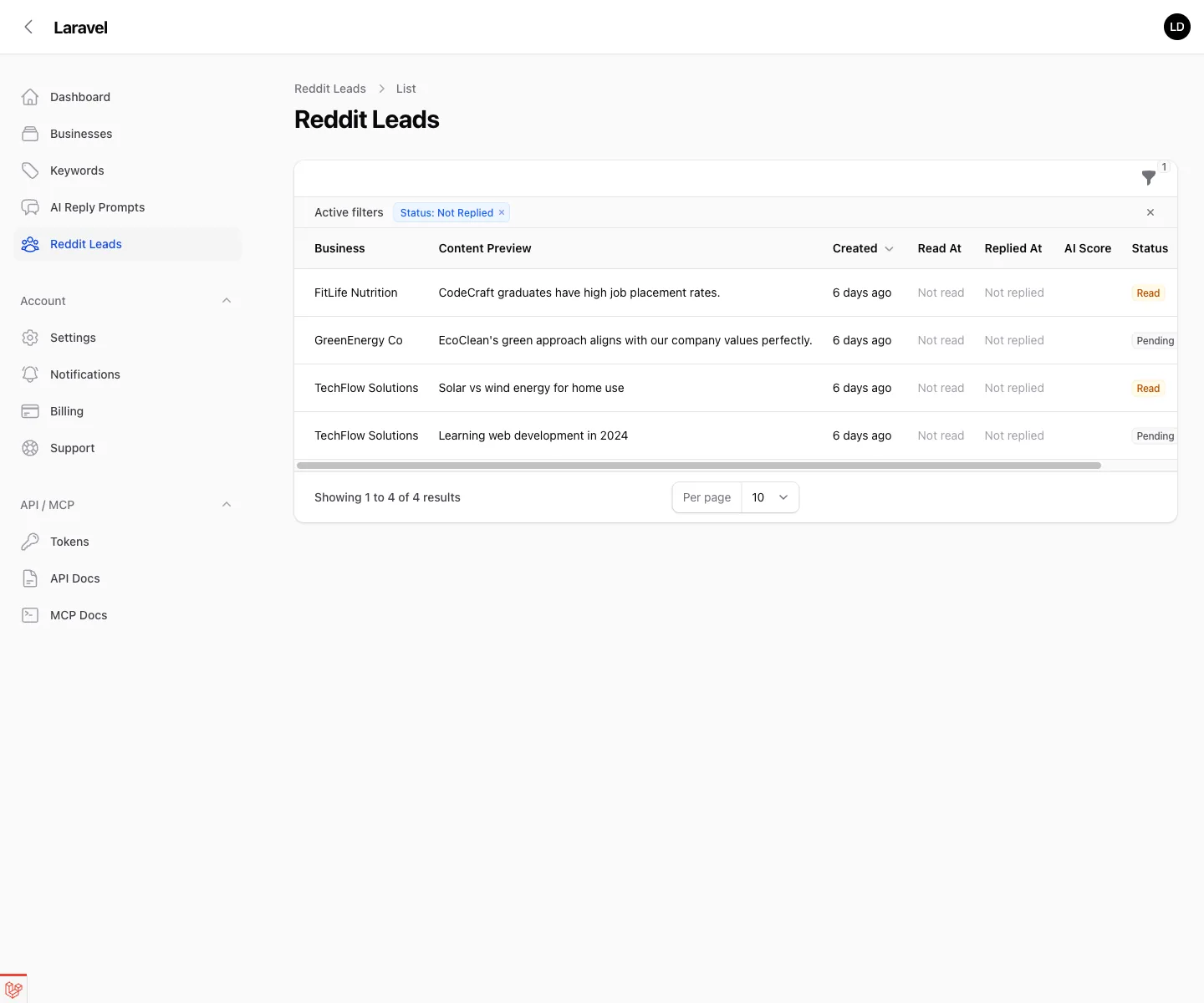Click the Keywords tag icon
The height and width of the screenshot is (1003, 1204).
[x=30, y=171]
